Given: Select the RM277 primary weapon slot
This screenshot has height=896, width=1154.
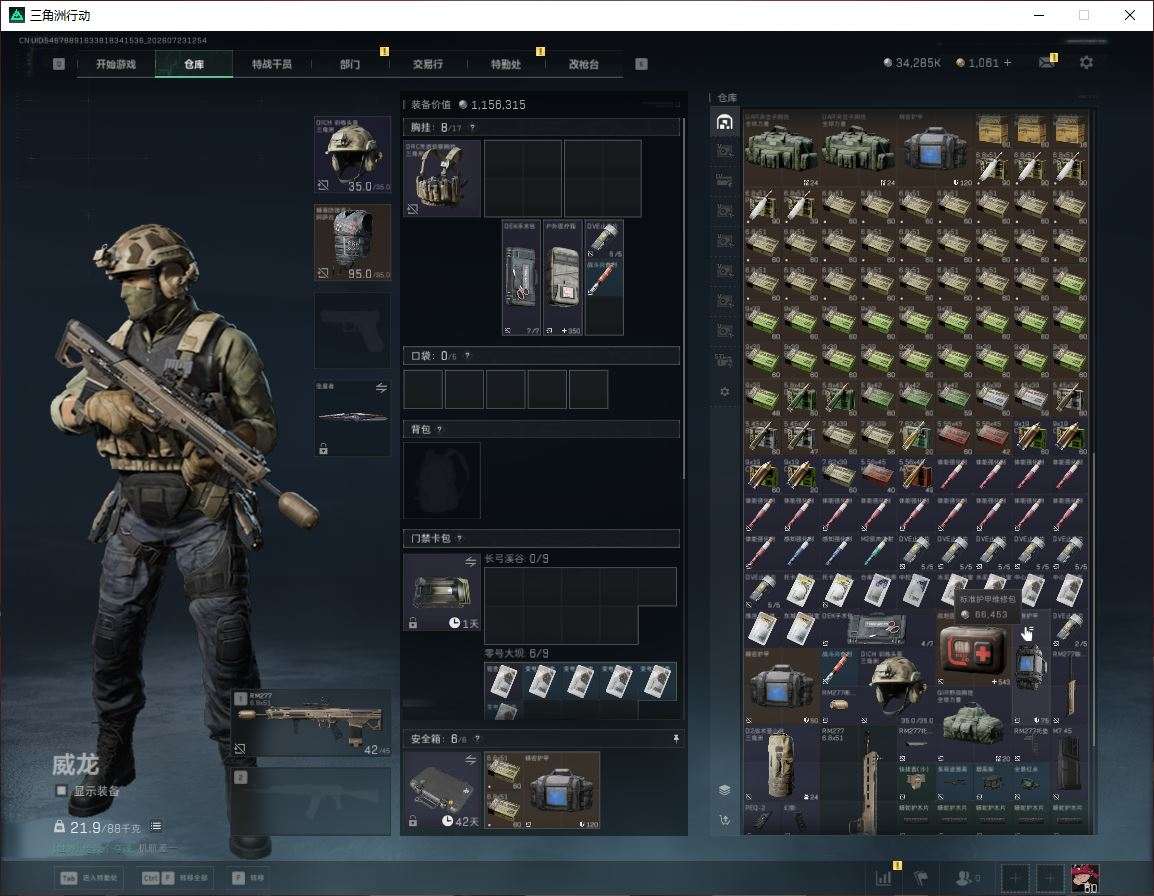Looking at the screenshot, I should (311, 723).
